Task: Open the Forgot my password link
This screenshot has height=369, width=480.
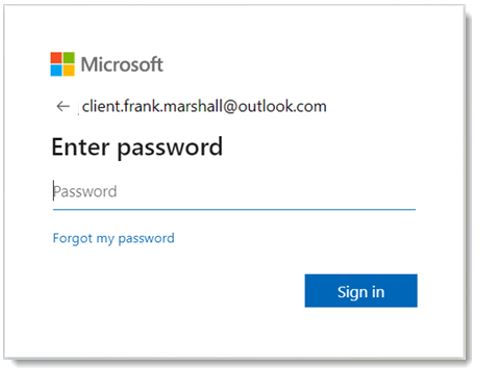Action: click(114, 239)
